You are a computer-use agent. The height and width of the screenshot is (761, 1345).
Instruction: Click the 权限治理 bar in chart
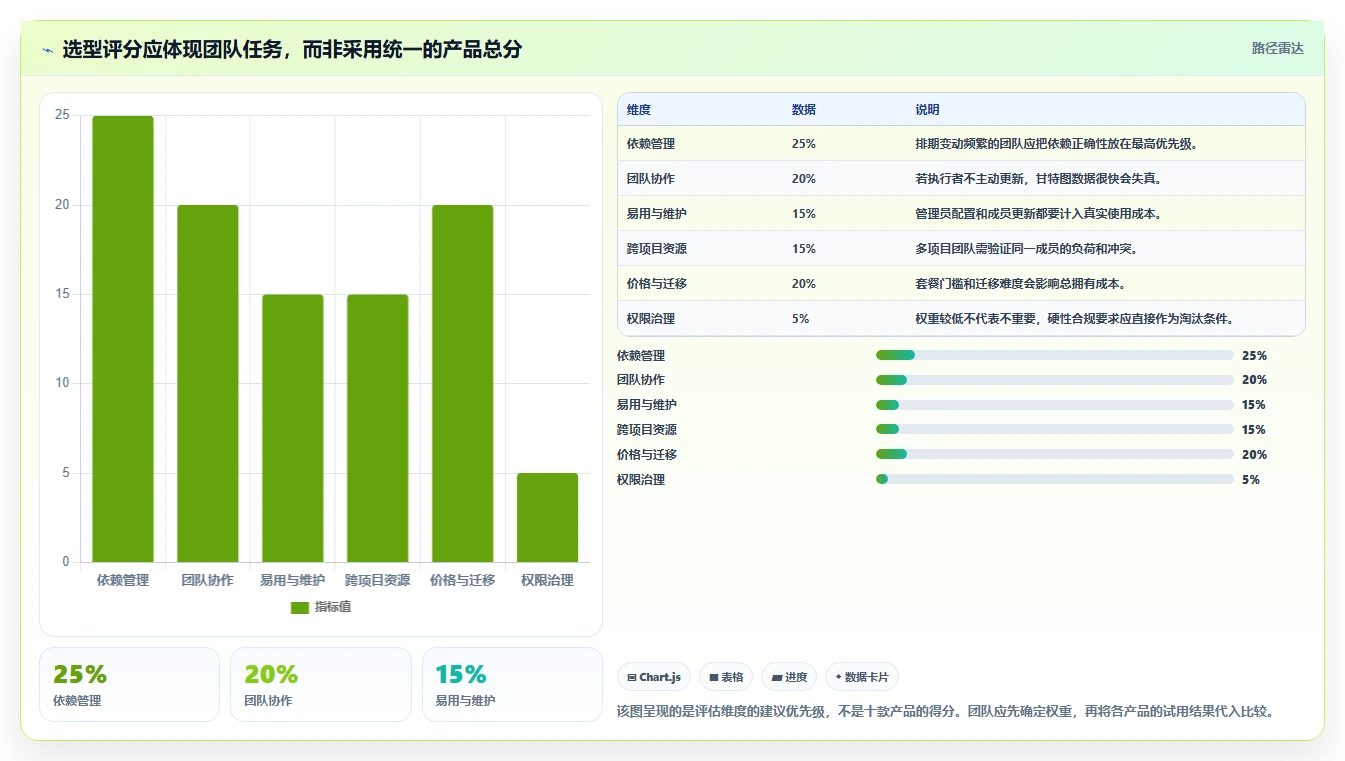pos(548,517)
